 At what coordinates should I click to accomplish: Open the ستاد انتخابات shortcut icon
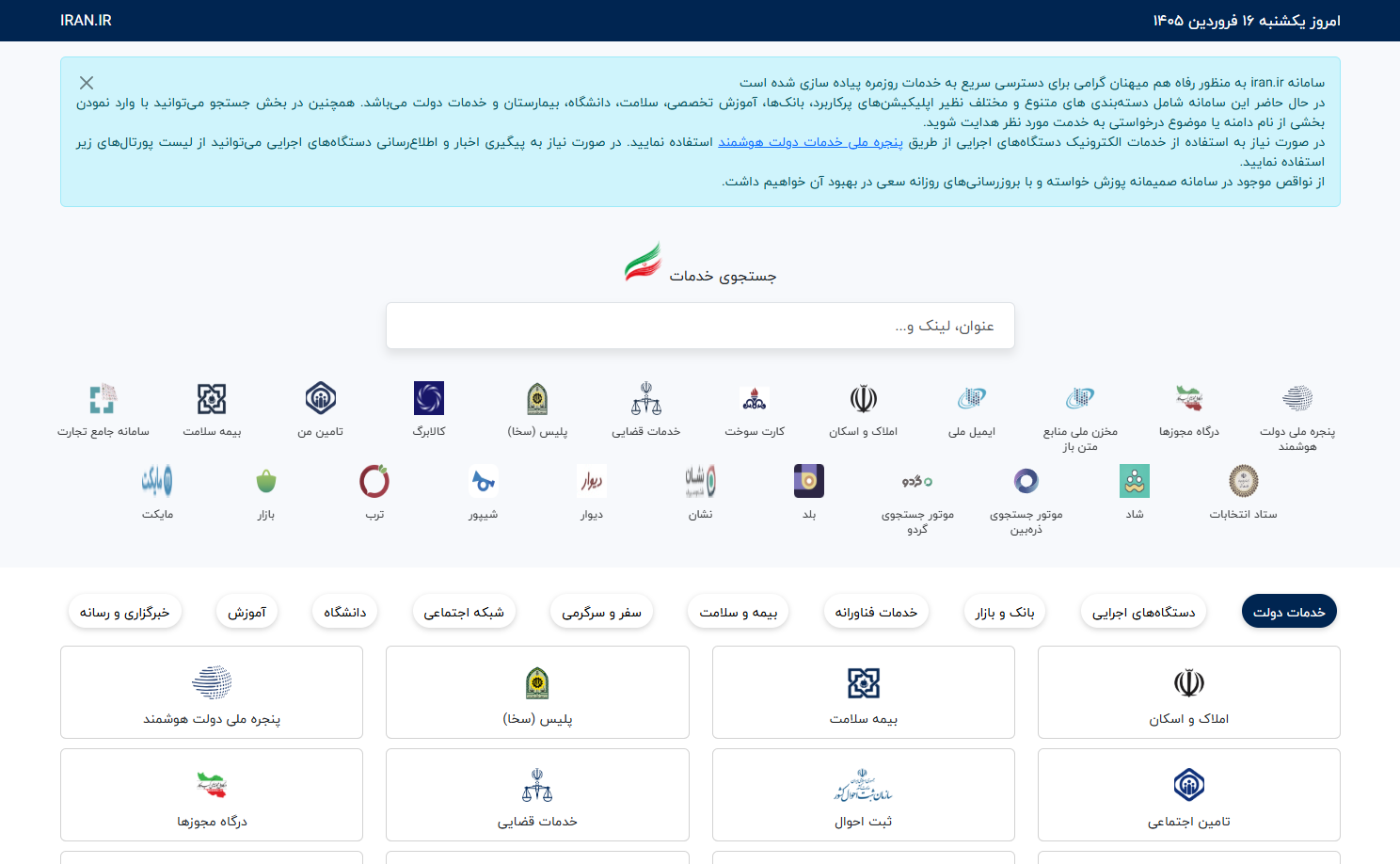(1244, 481)
